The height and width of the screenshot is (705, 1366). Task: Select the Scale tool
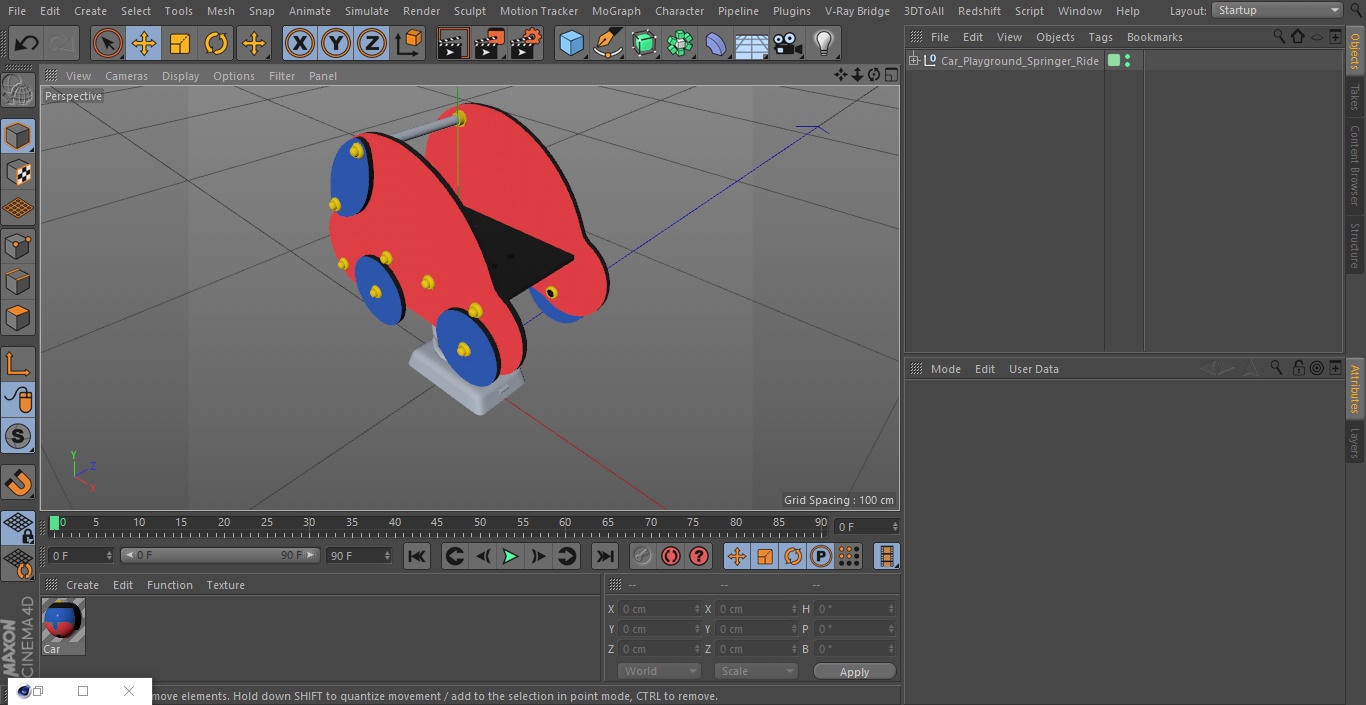click(x=180, y=43)
